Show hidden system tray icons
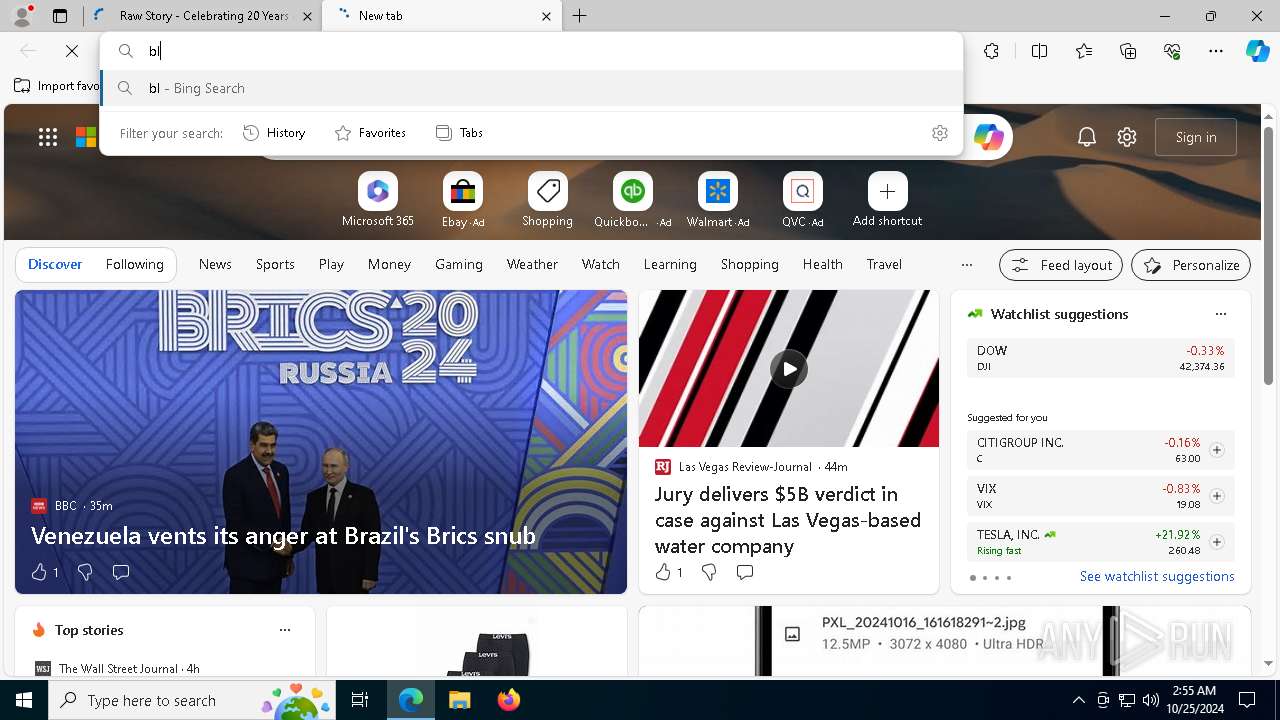The height and width of the screenshot is (720, 1280). (x=1078, y=700)
